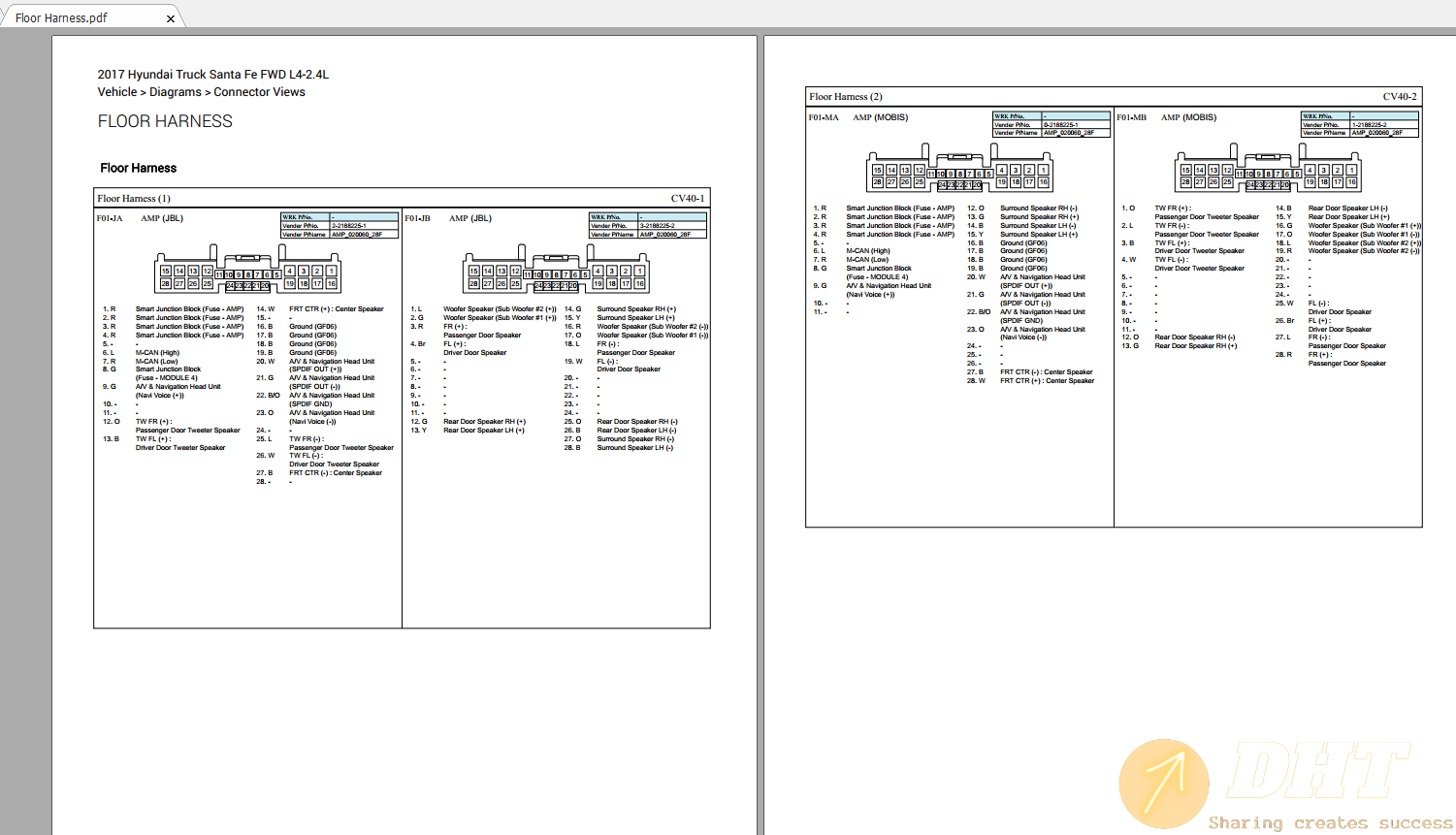Close the Floor Harness.pdf tab
The image size is (1456, 835).
pyautogui.click(x=171, y=18)
